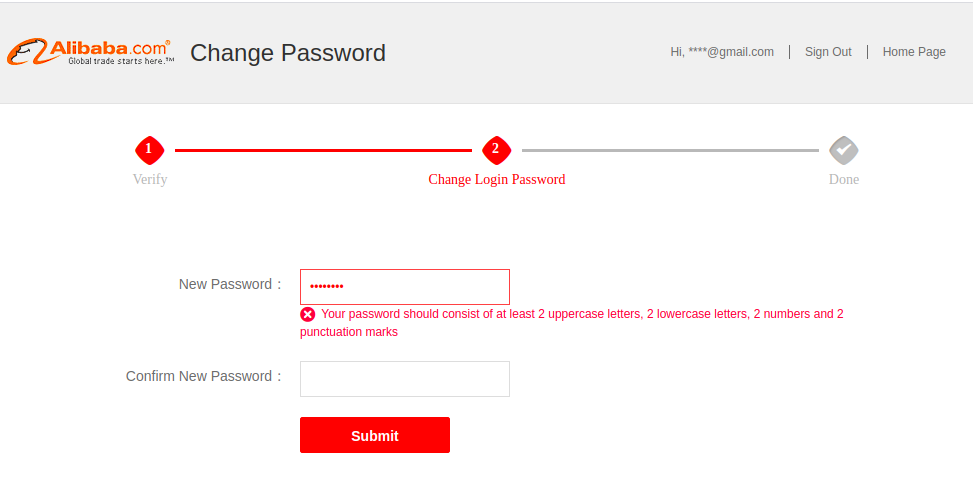Click the password requirements error message
Screen dimensions: 973x500
tap(580, 314)
